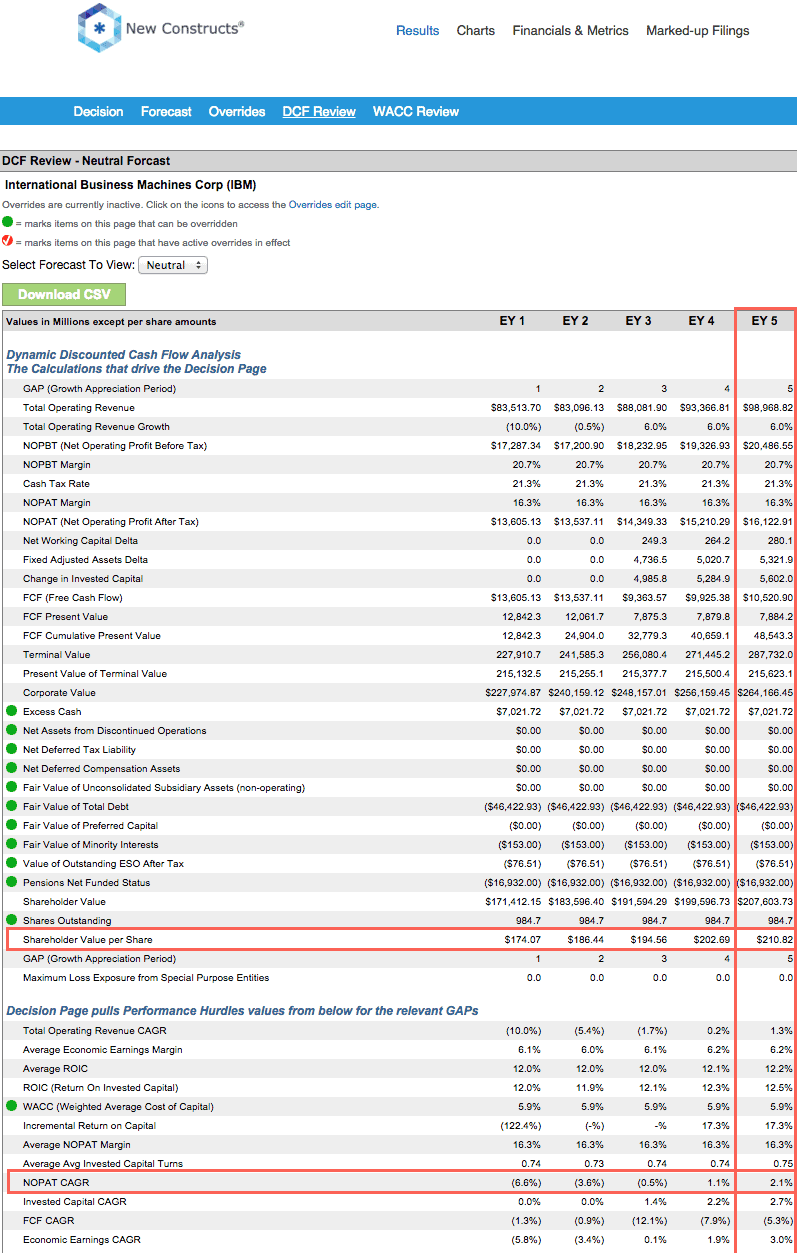
Task: Open the Results page in top navigation
Action: (x=417, y=30)
